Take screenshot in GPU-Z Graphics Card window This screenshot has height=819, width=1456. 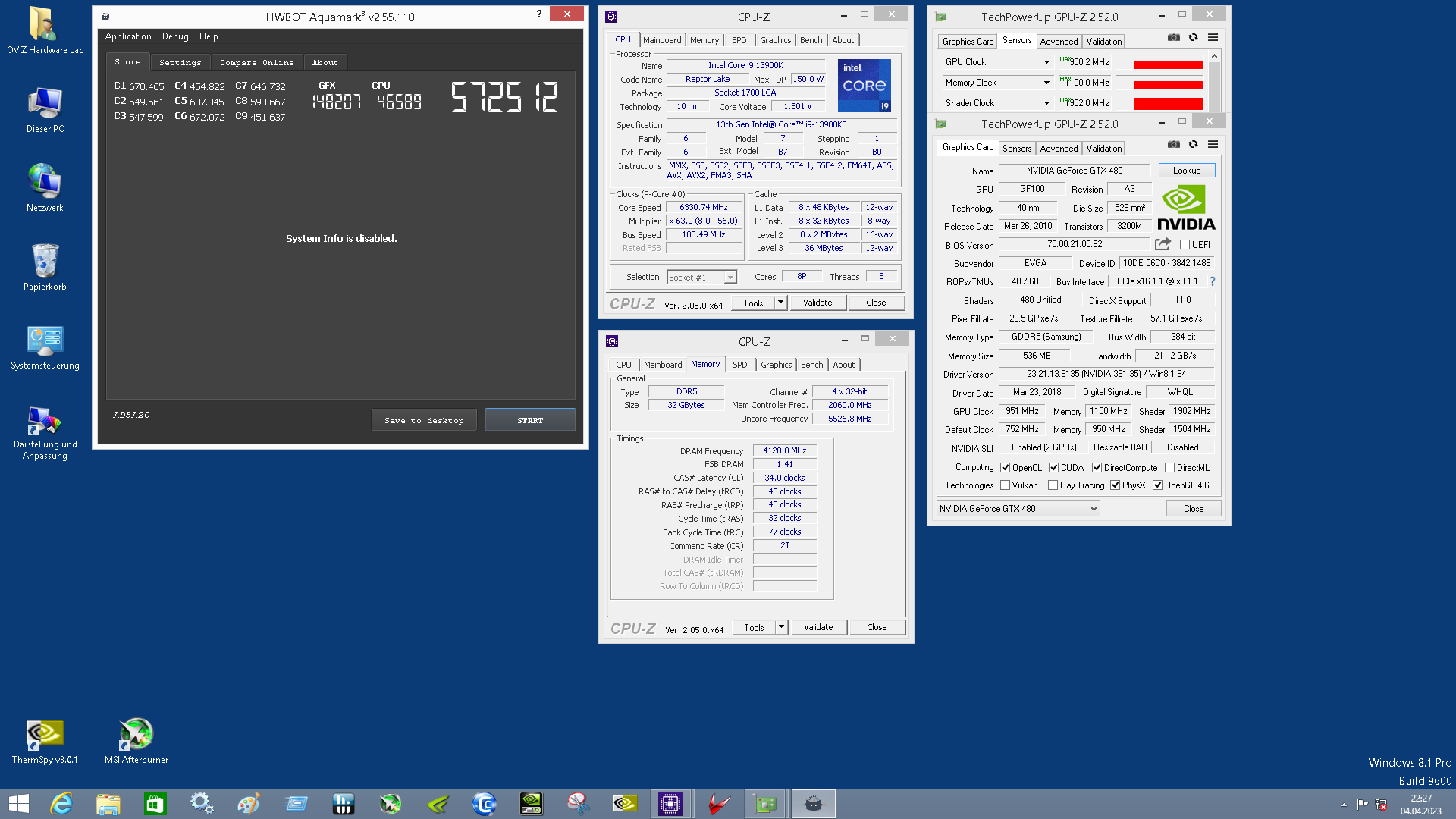coord(1173,144)
